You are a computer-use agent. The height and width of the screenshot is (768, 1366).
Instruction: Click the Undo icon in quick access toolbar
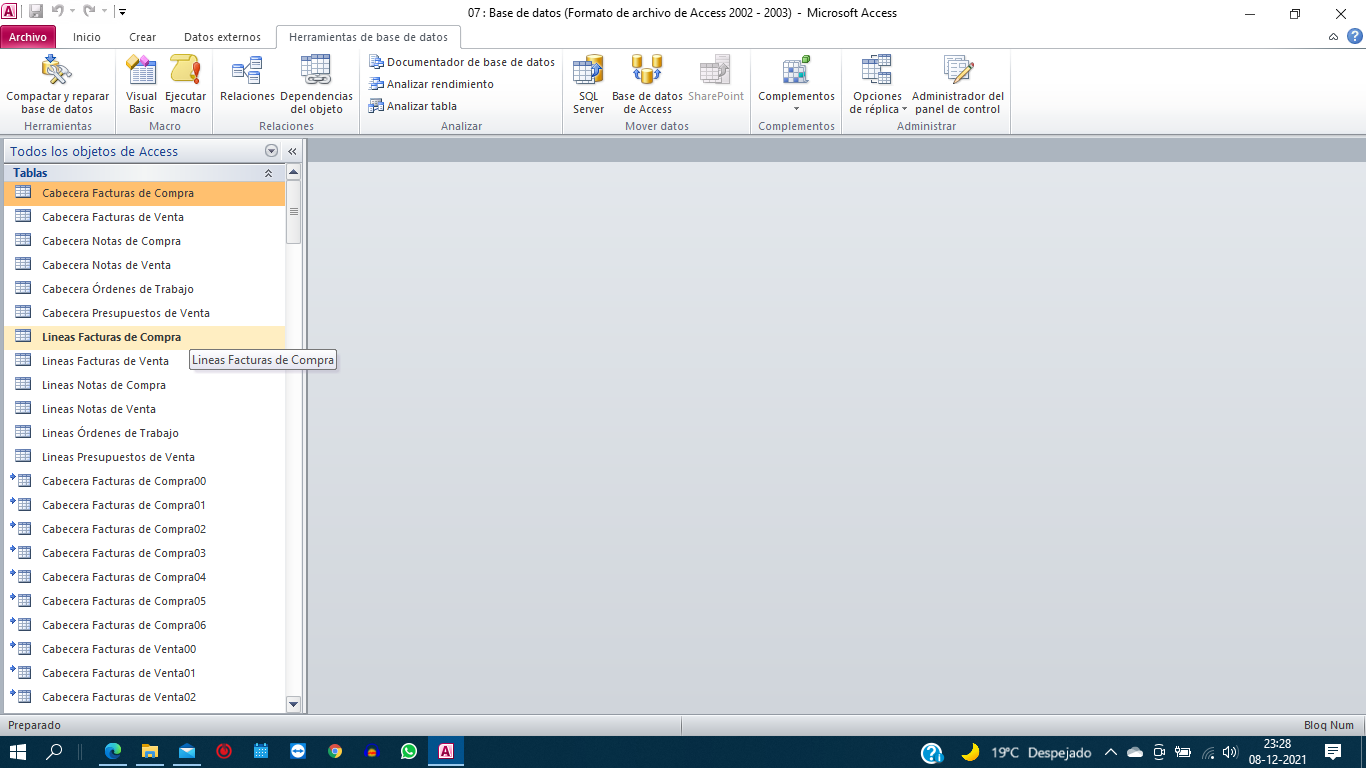(x=58, y=12)
